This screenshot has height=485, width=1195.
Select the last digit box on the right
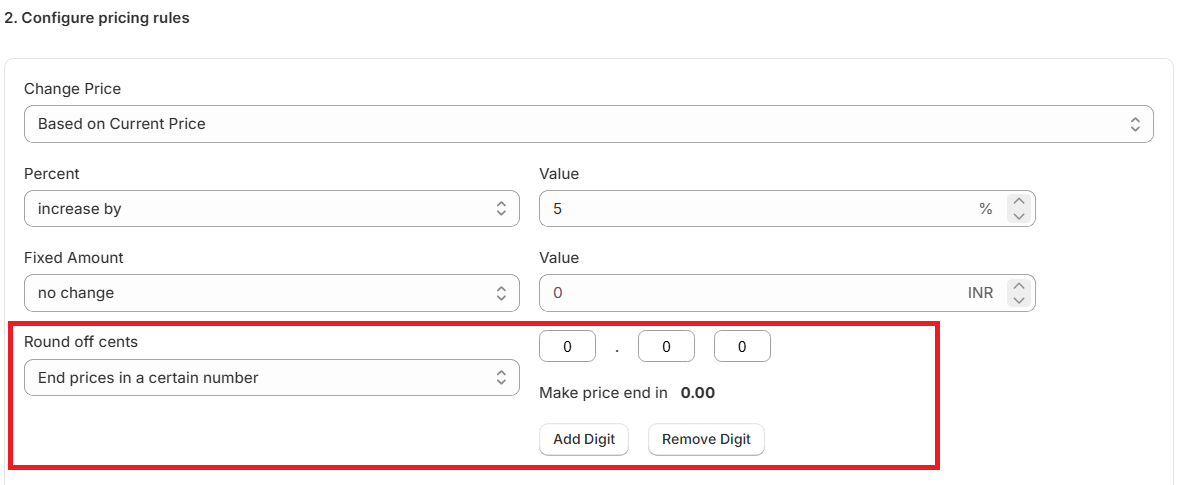(742, 347)
